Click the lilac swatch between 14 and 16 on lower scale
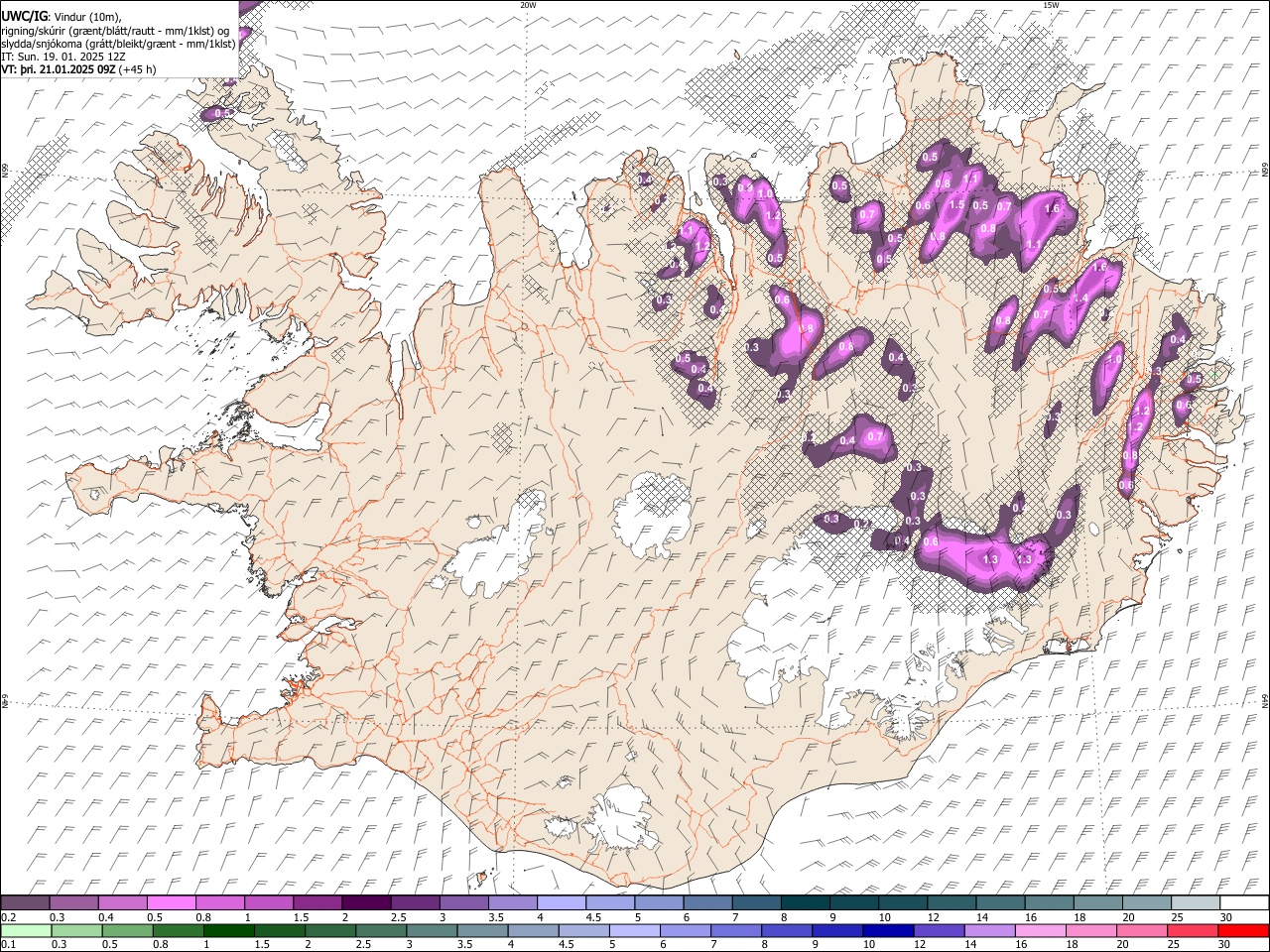 pyautogui.click(x=988, y=931)
